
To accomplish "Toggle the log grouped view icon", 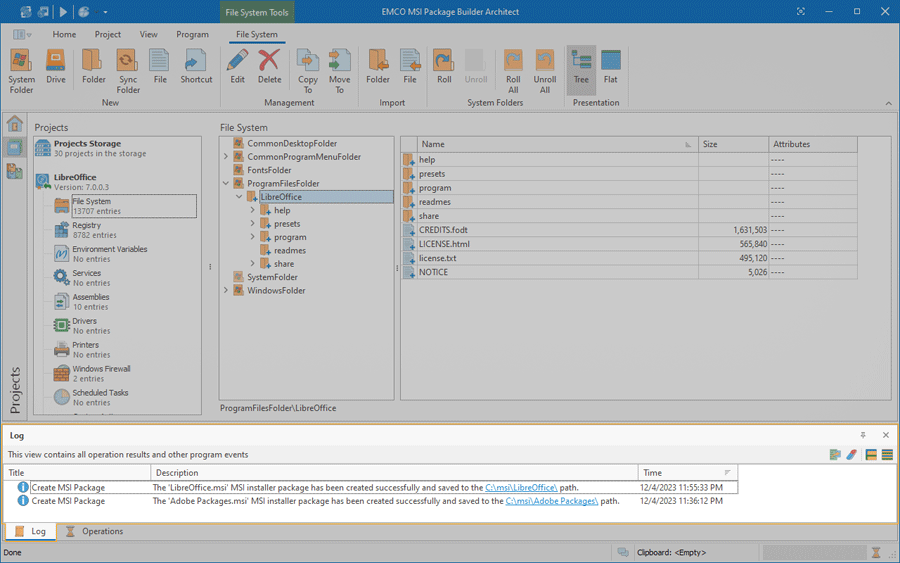I will [x=871, y=455].
